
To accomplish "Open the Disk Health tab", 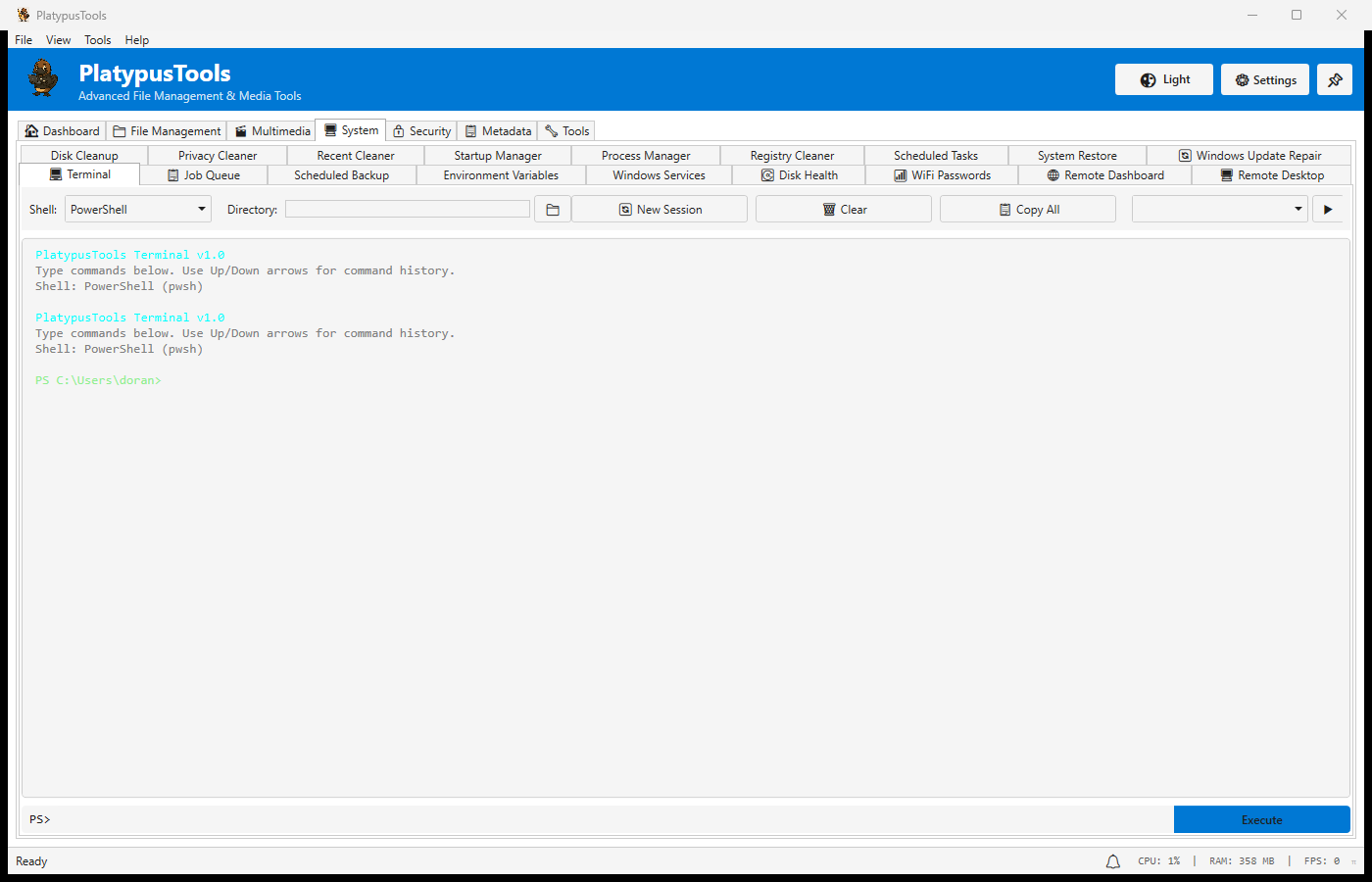I will pyautogui.click(x=799, y=175).
